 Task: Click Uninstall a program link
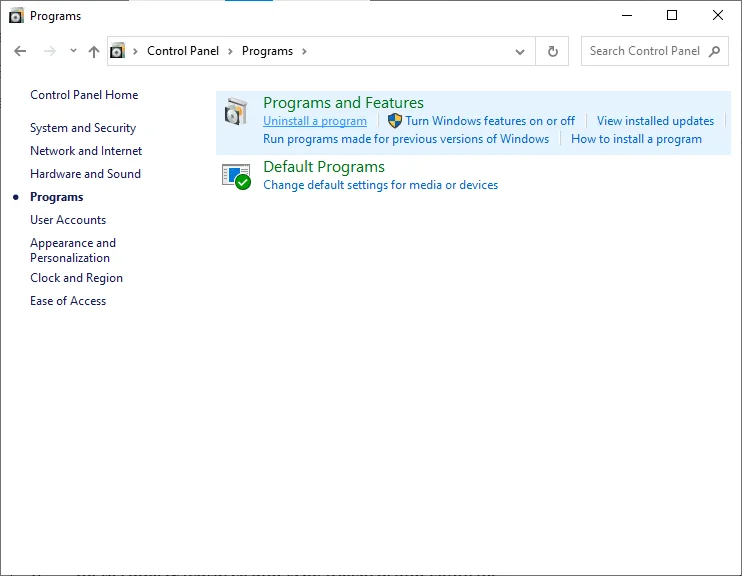315,121
